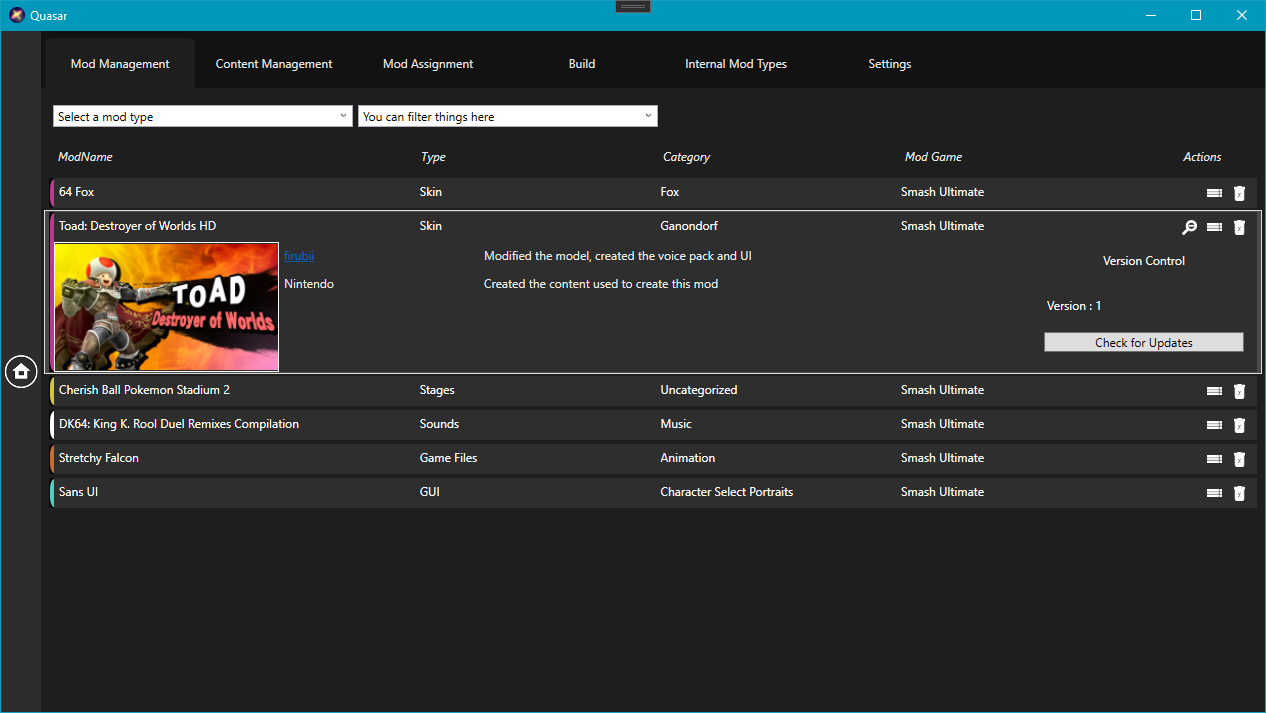Open the firubii author link
1266x713 pixels.
(x=299, y=255)
